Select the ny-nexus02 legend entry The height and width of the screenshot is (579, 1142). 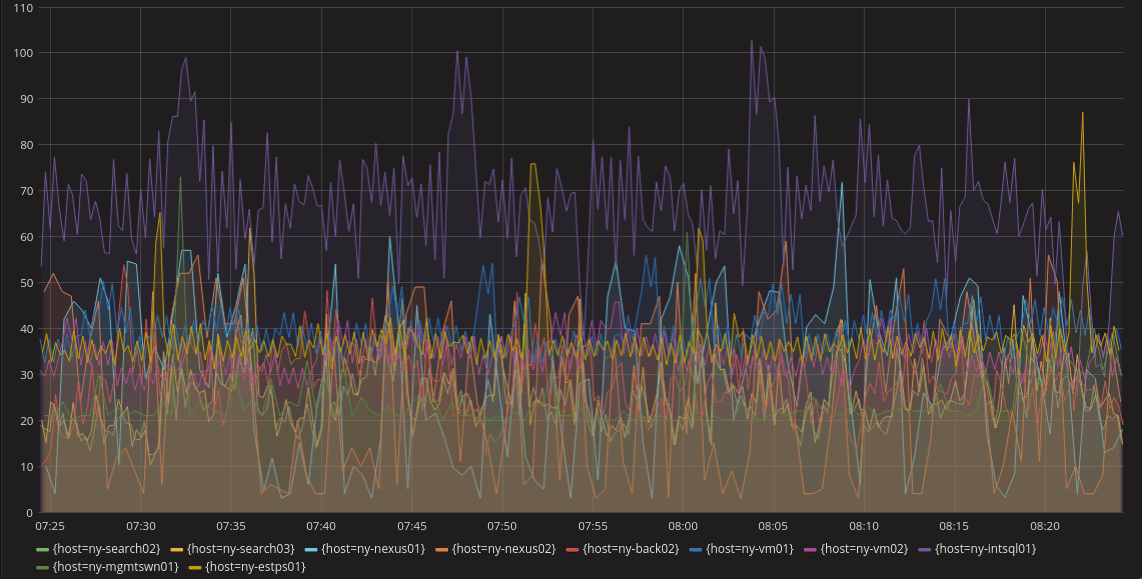pyautogui.click(x=503, y=549)
